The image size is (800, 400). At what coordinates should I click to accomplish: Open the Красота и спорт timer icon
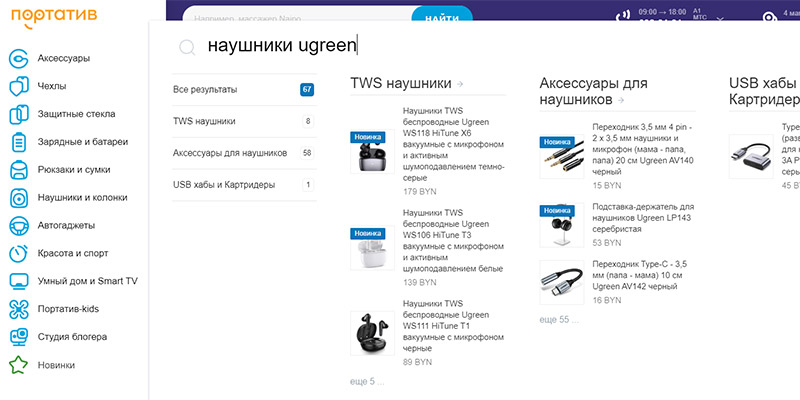pos(19,254)
